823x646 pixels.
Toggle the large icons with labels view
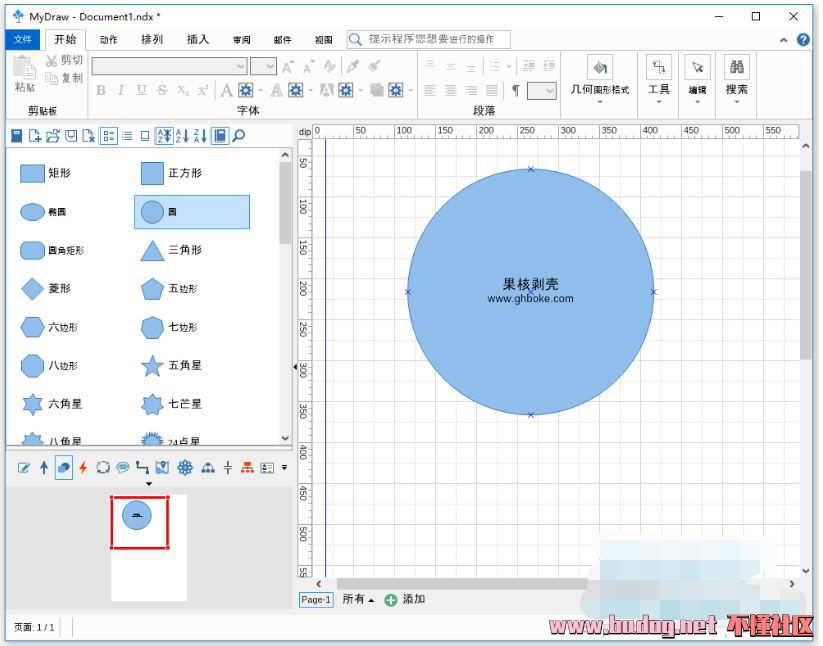tap(109, 136)
